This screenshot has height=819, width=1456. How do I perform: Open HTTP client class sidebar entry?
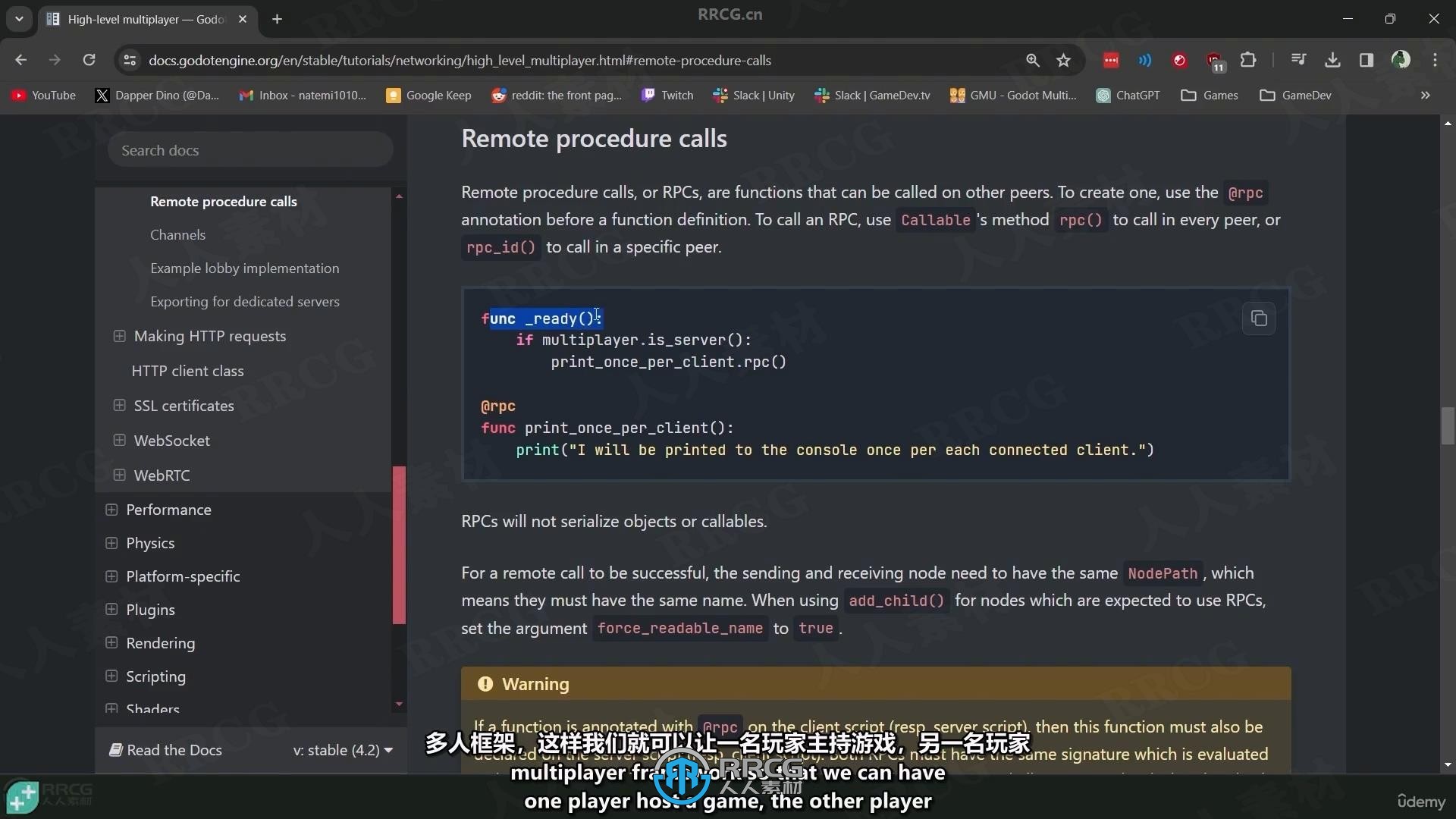click(187, 371)
